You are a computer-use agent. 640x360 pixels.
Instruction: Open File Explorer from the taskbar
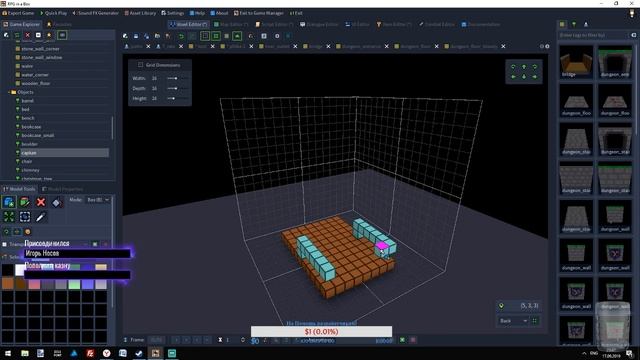pyautogui.click(x=25, y=353)
